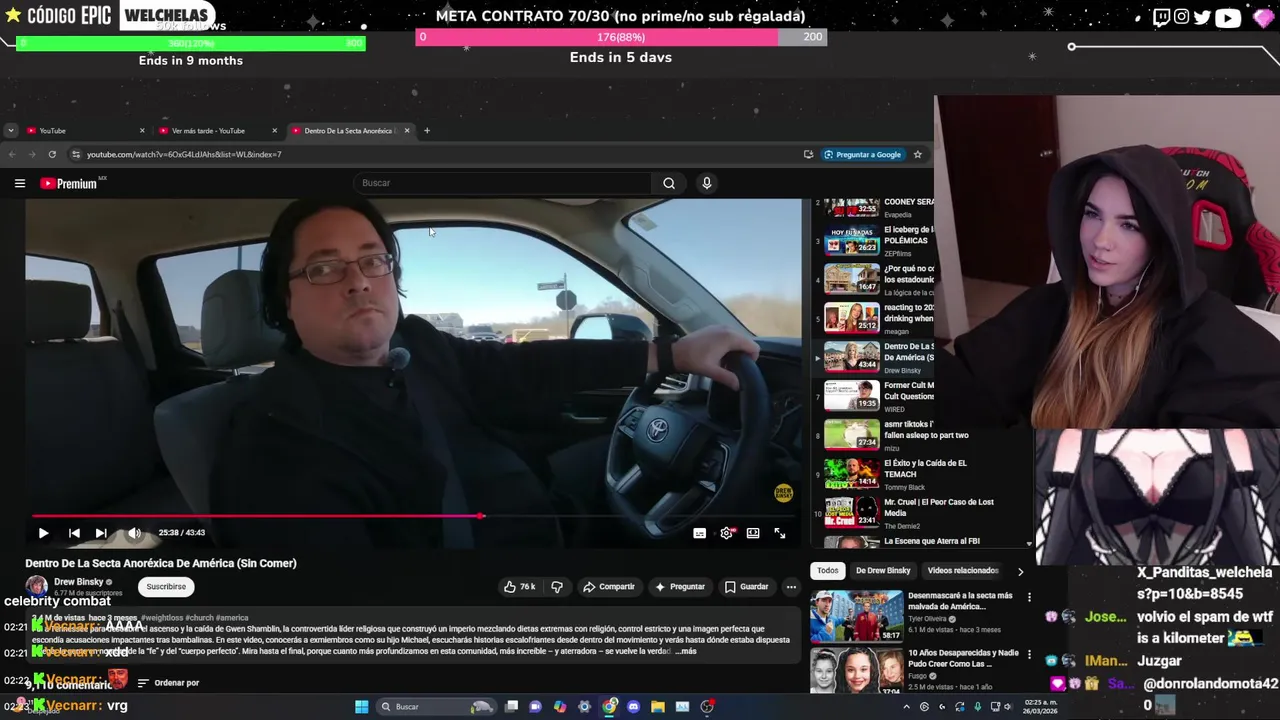Click the Preguntar button below video
The image size is (1280, 720).
[x=680, y=587]
